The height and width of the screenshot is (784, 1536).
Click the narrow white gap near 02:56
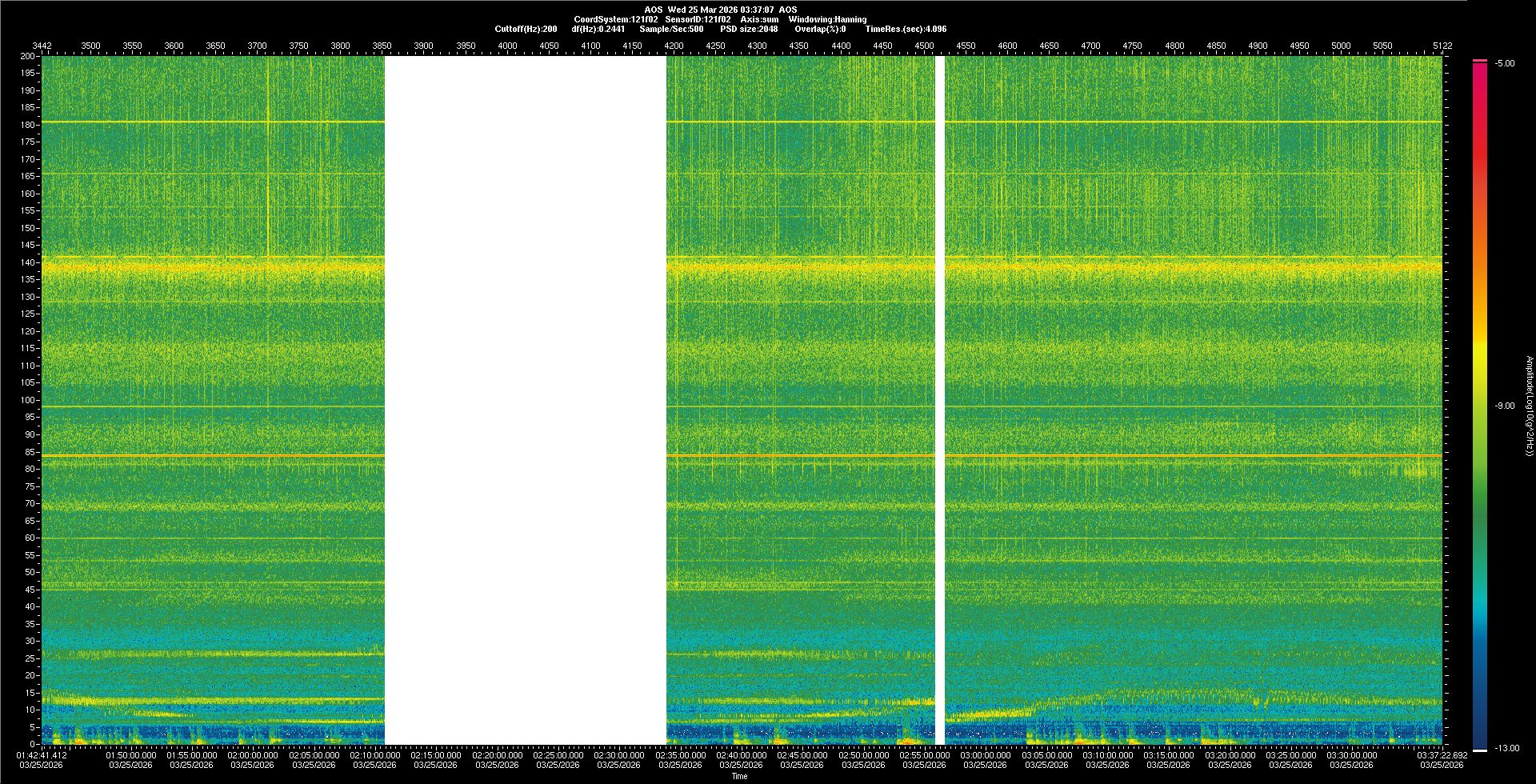(x=940, y=400)
